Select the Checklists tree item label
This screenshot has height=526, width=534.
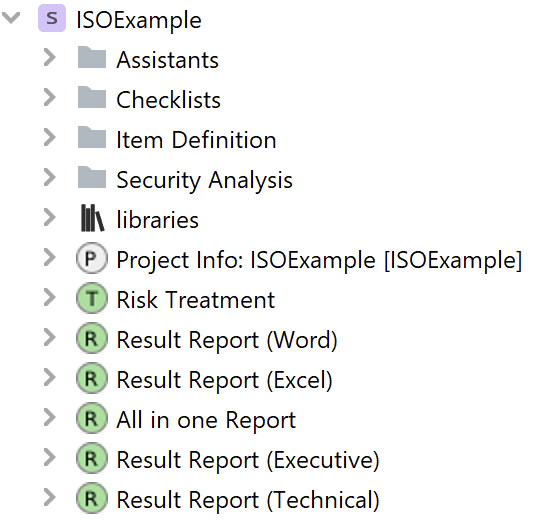tap(169, 100)
